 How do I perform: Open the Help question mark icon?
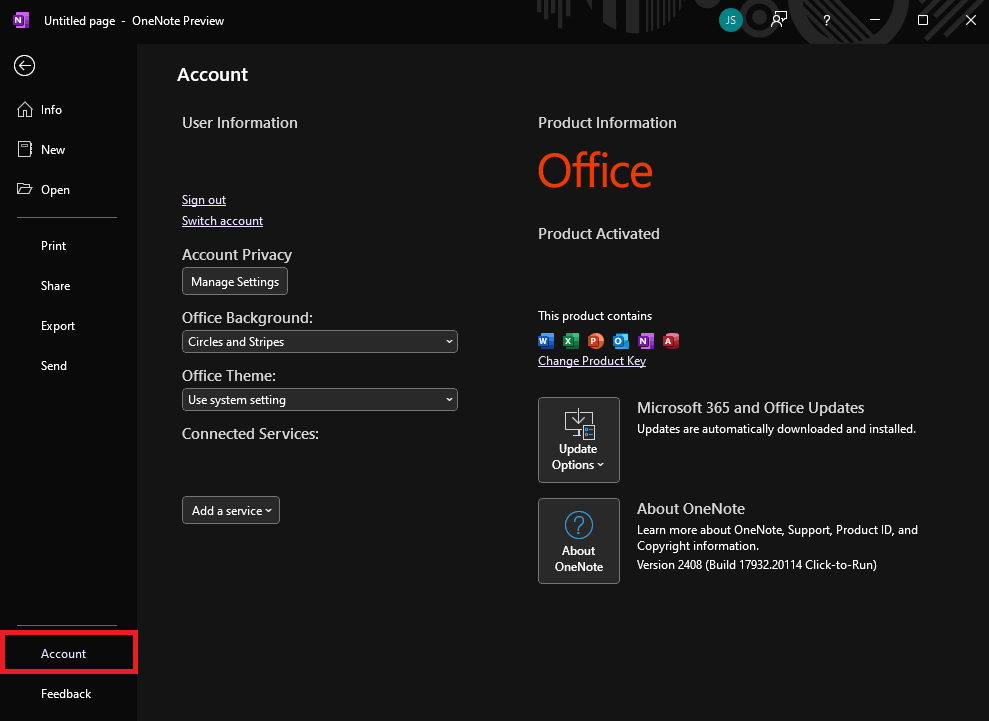click(826, 20)
